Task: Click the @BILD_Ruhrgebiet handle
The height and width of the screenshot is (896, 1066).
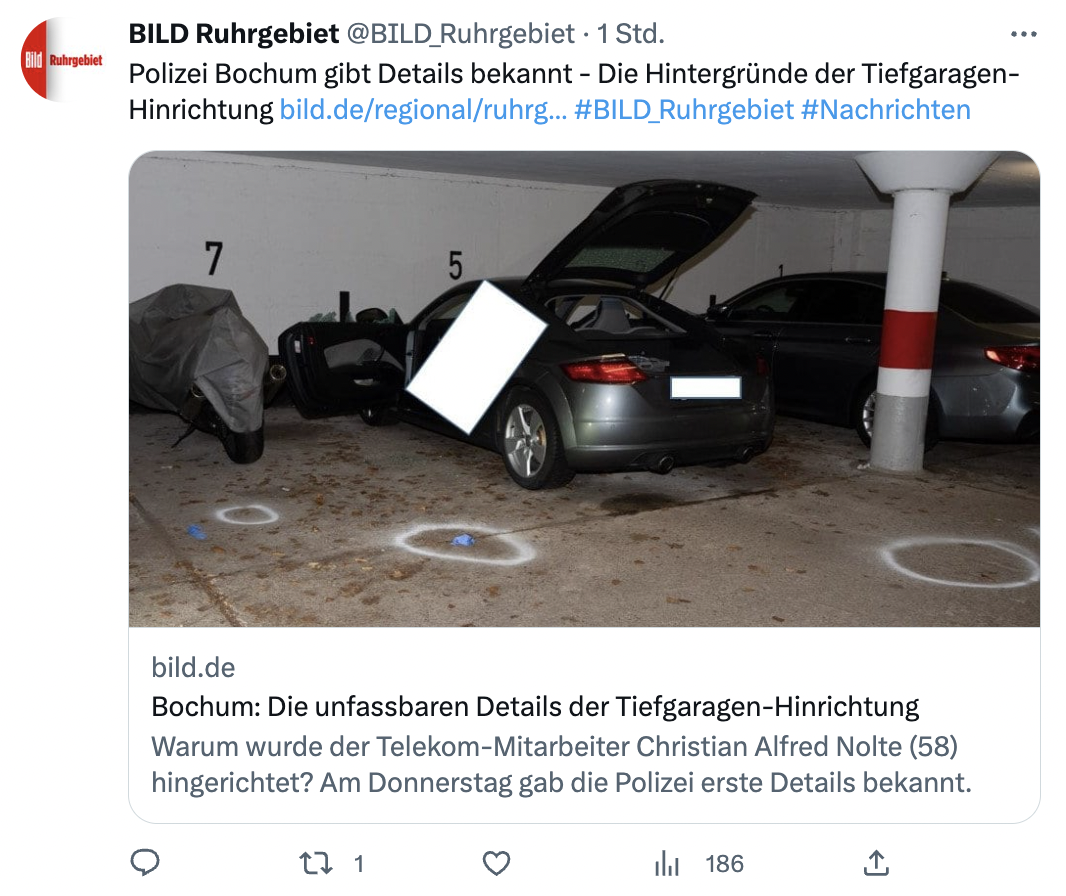Action: coord(461,33)
